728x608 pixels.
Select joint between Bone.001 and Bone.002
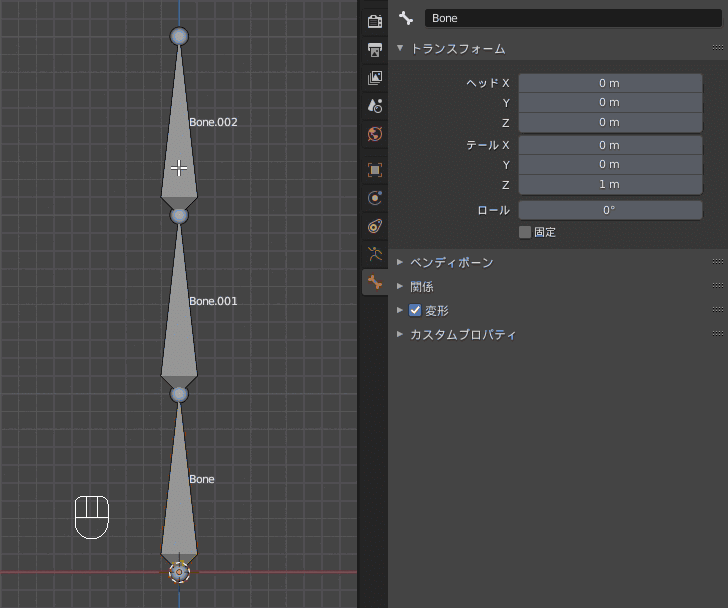(179, 215)
